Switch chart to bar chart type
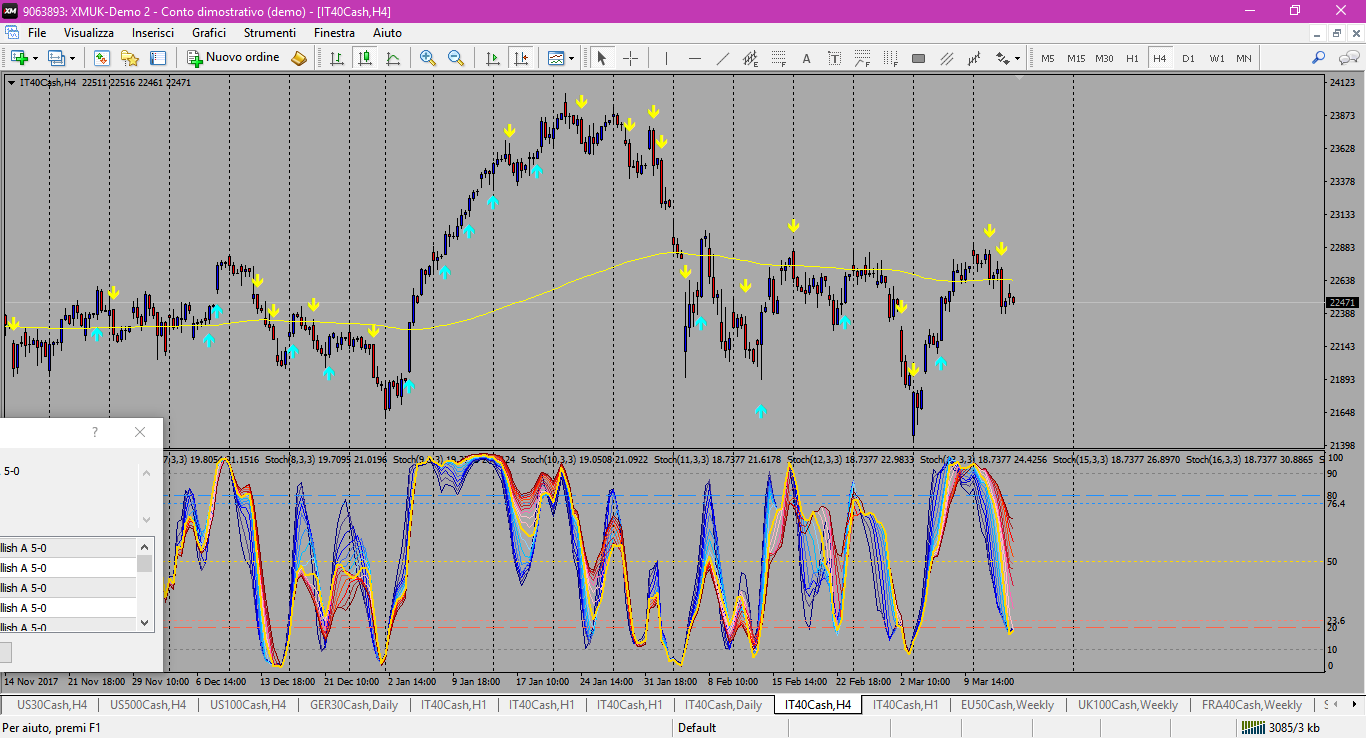 tap(337, 58)
